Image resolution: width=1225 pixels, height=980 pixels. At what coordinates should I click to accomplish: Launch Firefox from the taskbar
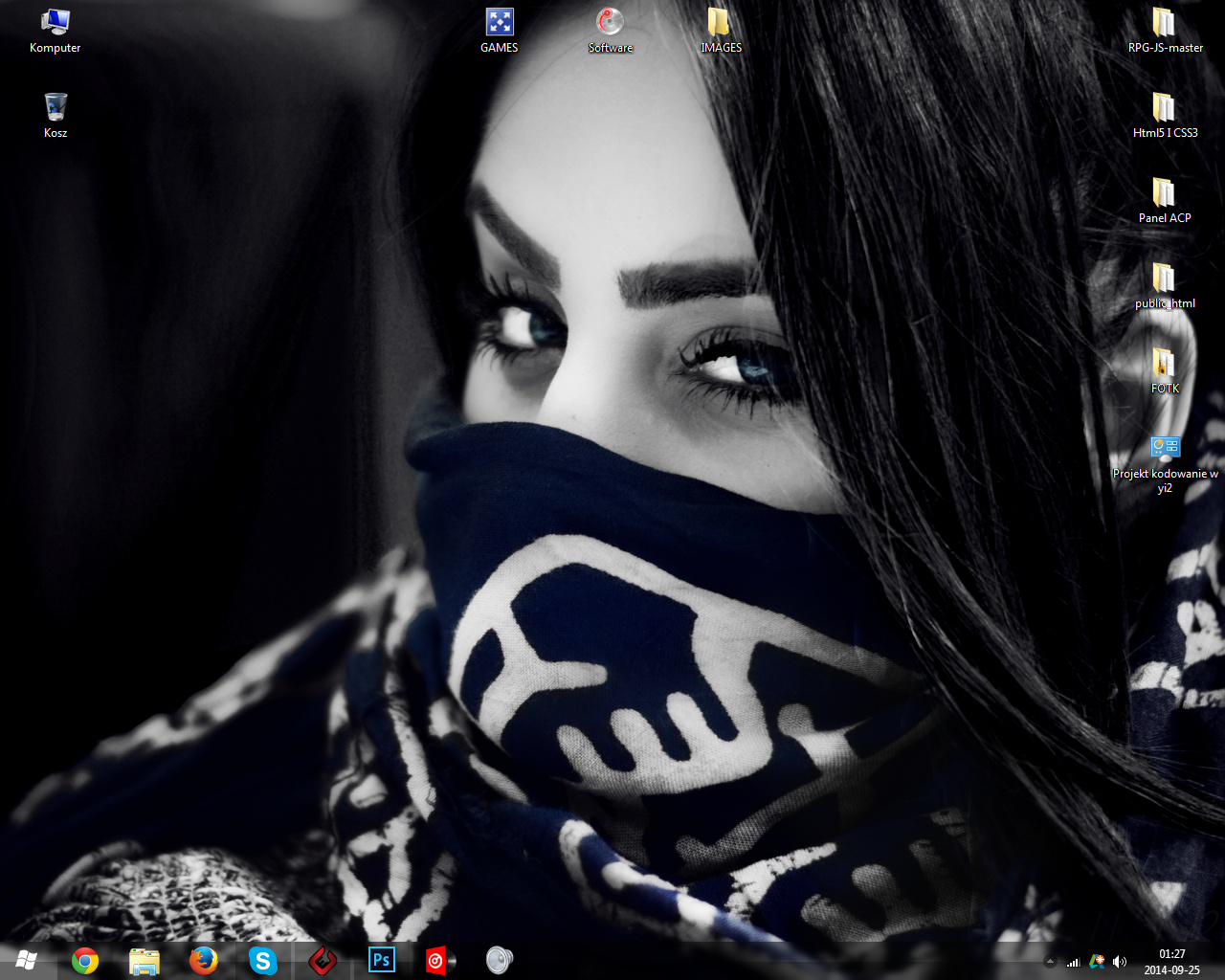click(204, 960)
